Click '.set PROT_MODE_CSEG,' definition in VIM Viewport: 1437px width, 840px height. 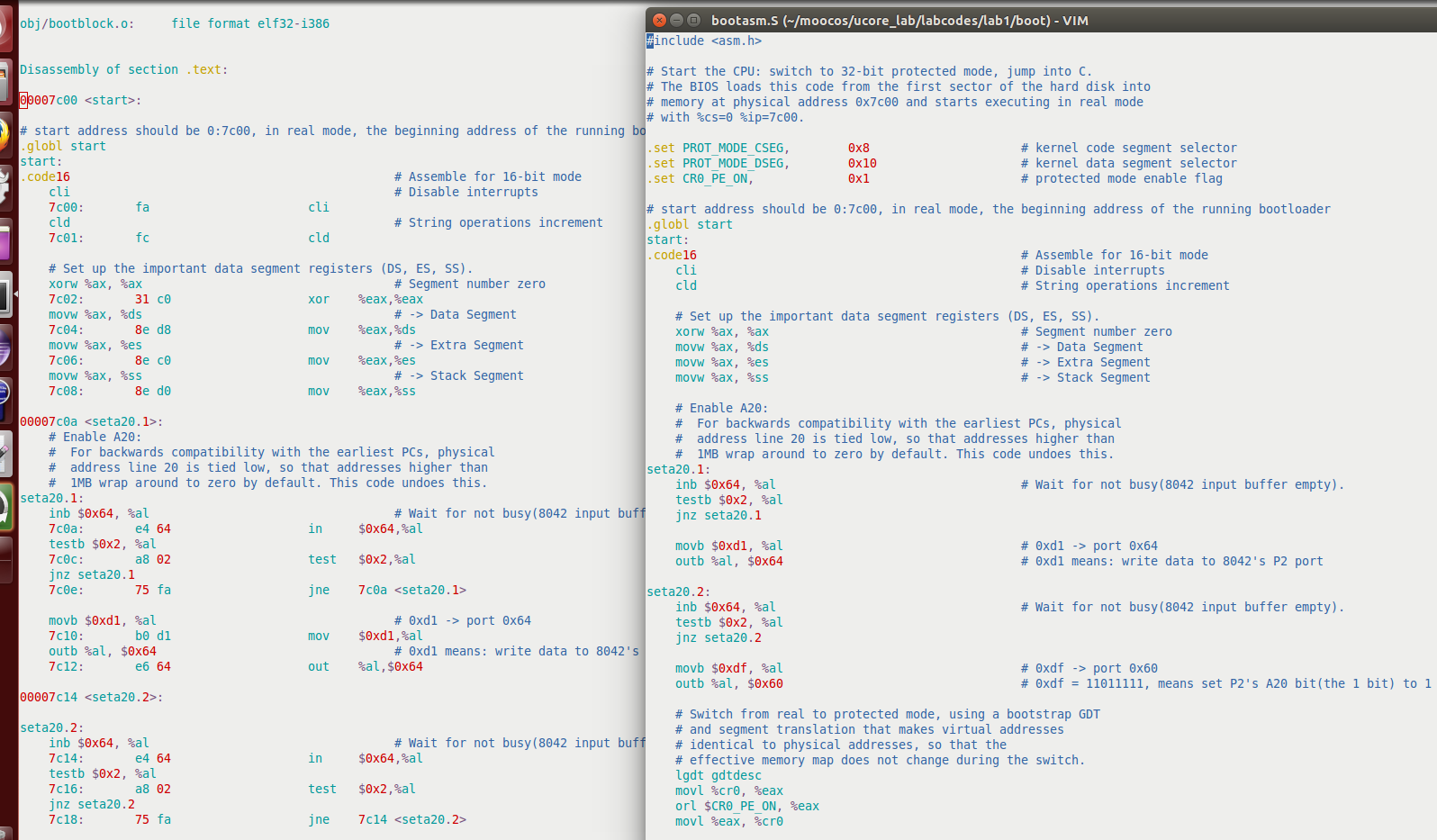718,148
